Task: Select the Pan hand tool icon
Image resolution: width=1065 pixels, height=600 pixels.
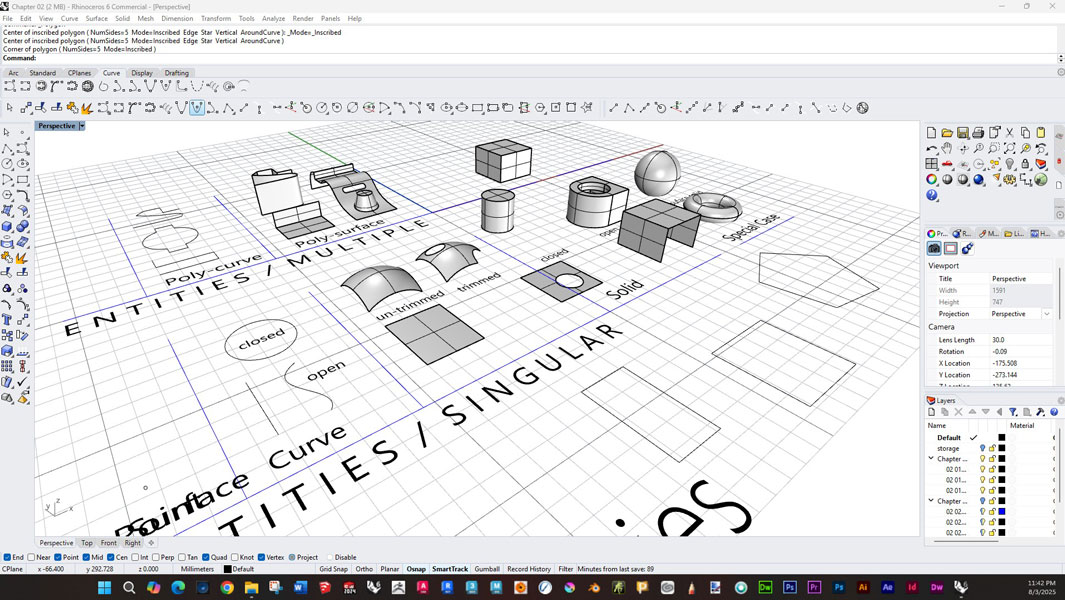Action: click(947, 149)
